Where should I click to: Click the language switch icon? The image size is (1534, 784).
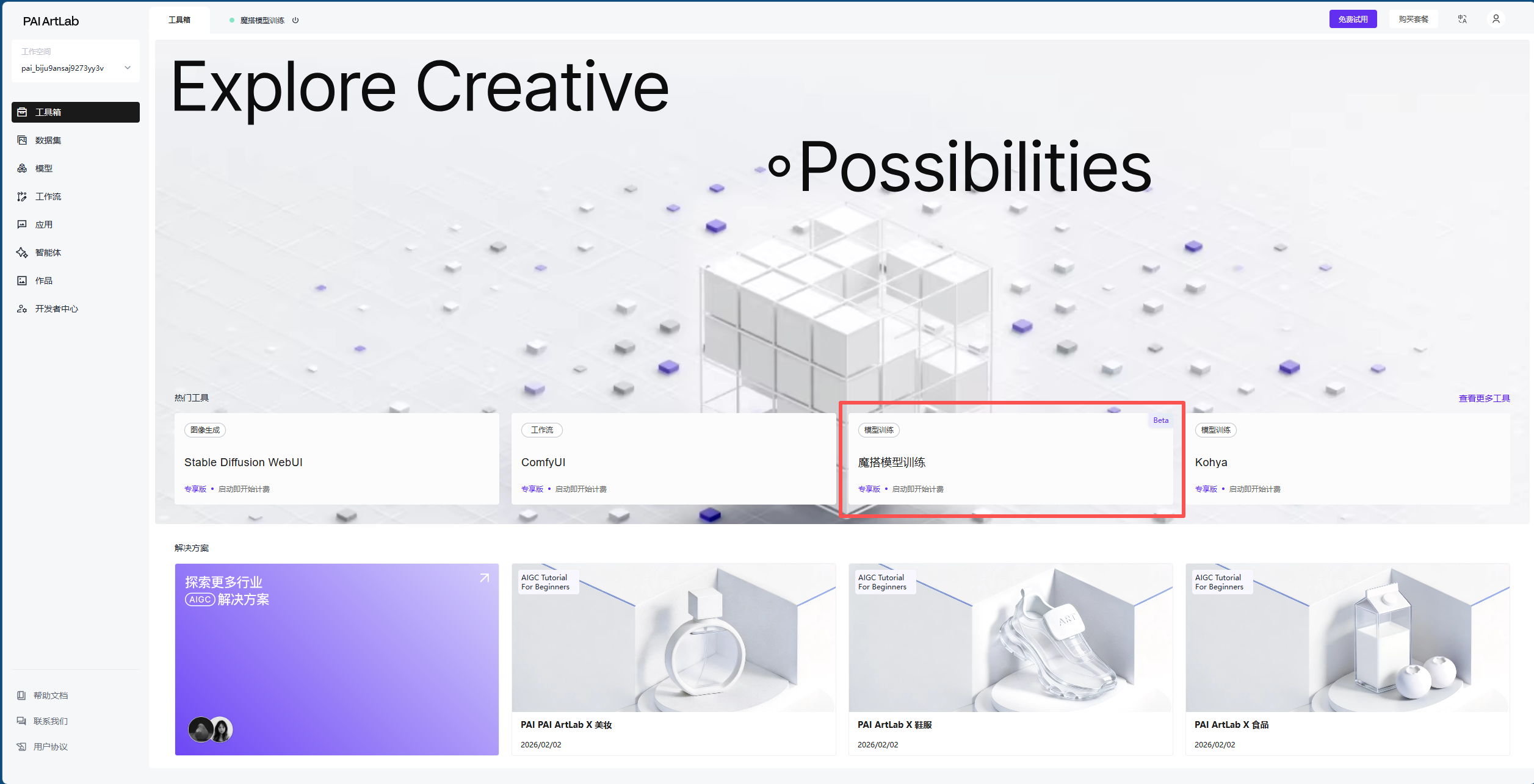coord(1463,20)
